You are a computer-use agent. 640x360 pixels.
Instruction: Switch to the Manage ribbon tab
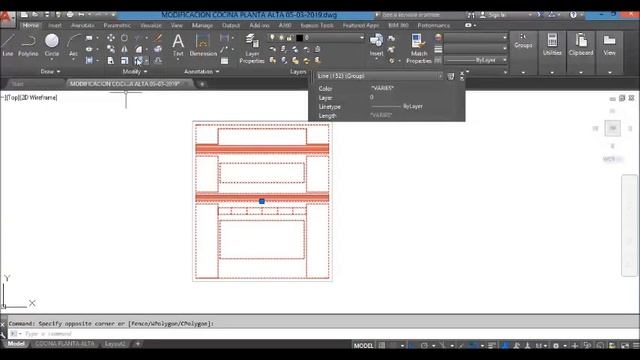[x=202, y=25]
